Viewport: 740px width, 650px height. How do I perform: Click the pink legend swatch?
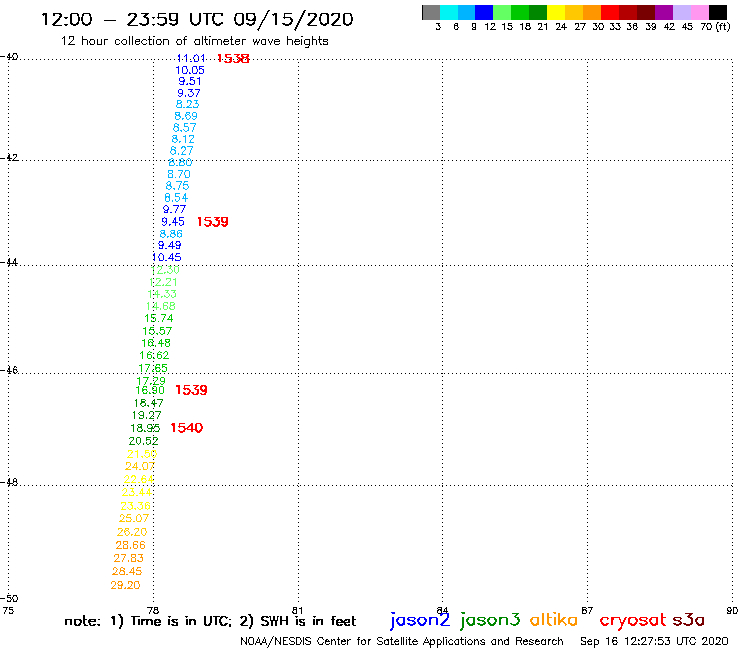point(699,12)
